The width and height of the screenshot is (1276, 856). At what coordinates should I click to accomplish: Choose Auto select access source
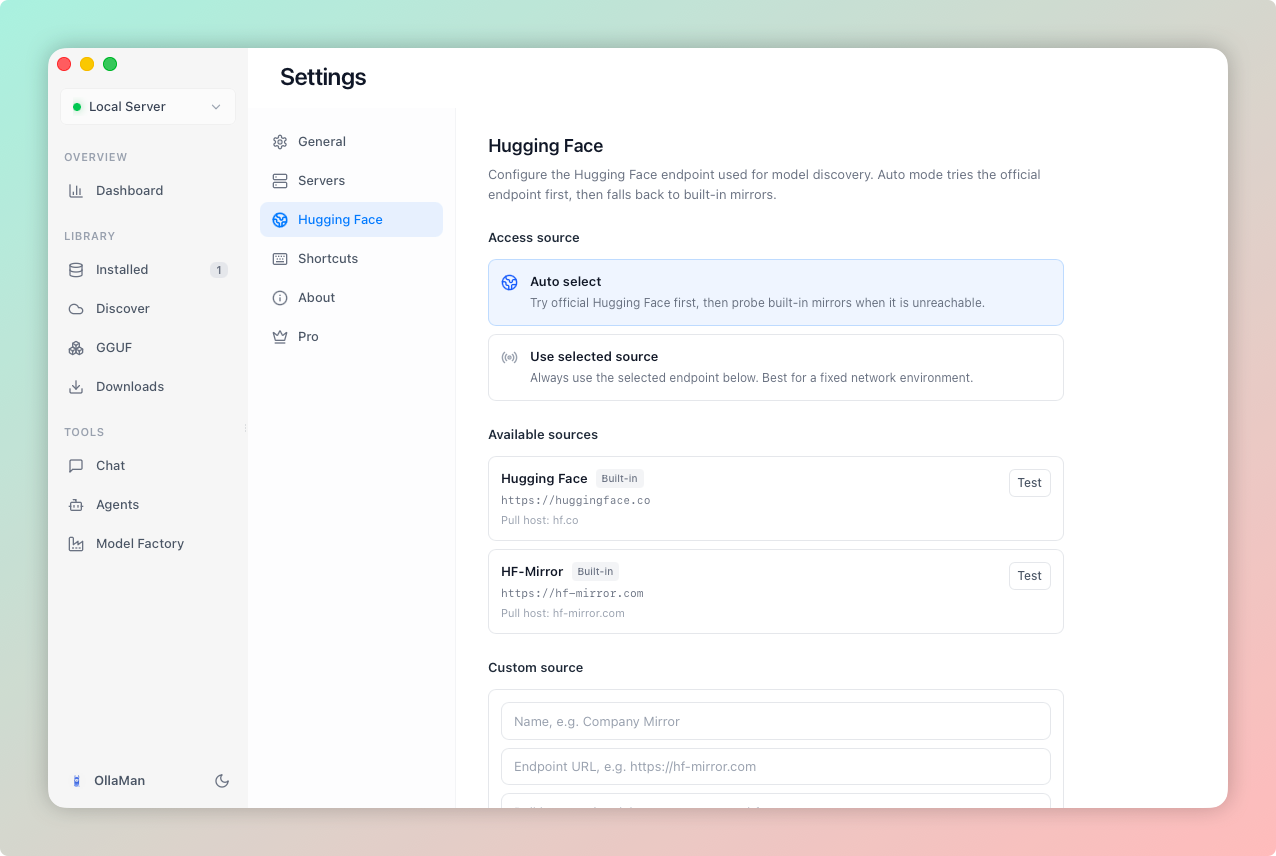[776, 293]
